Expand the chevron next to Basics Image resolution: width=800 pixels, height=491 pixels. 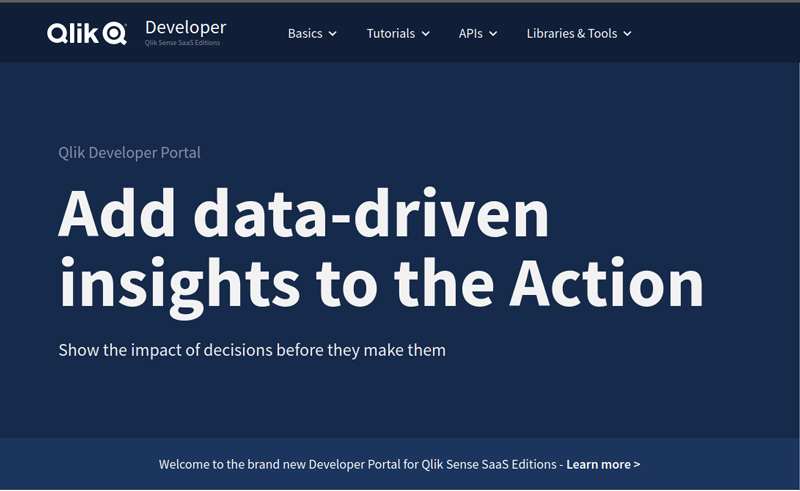(x=333, y=34)
